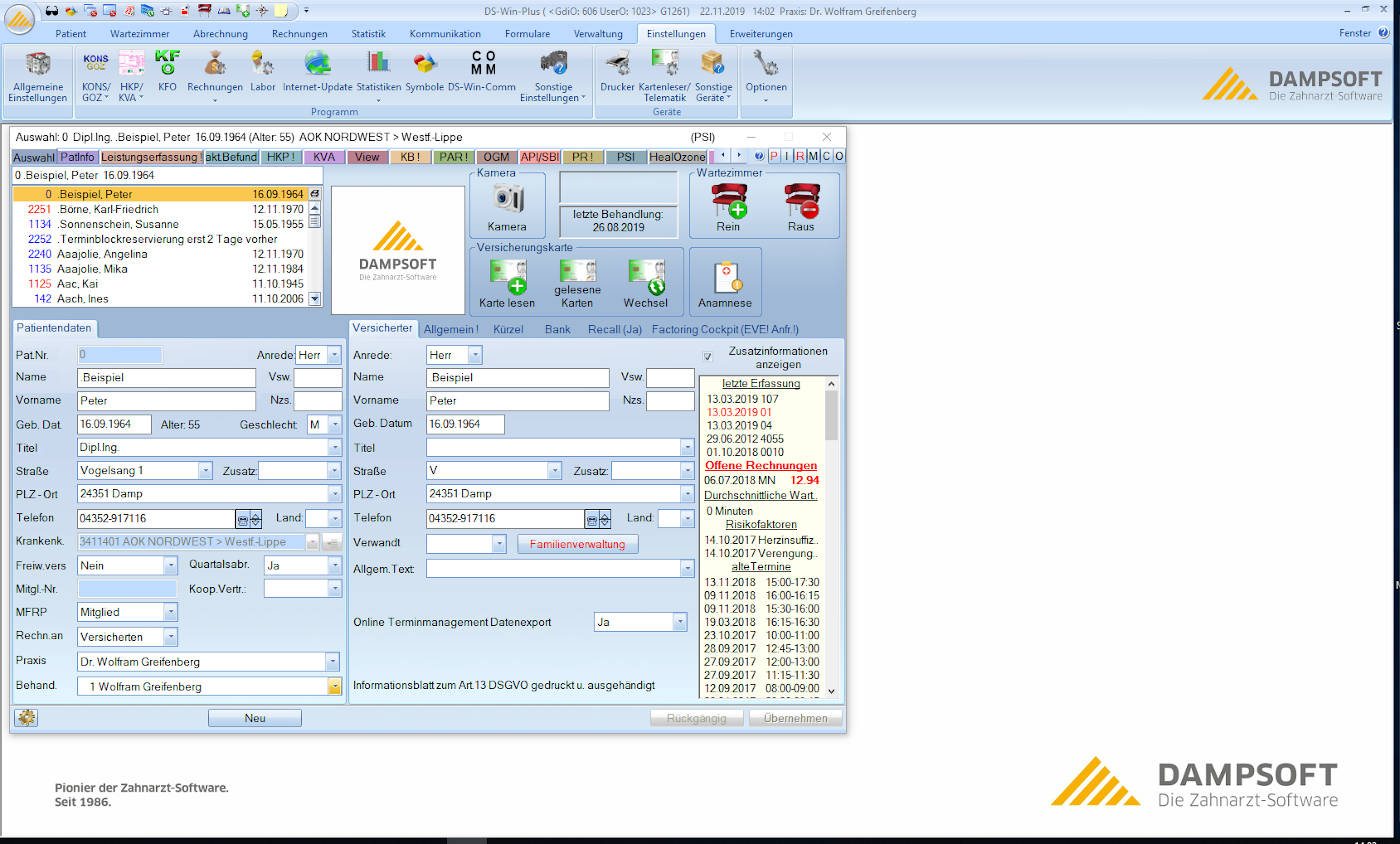Viewport: 1400px width, 844px height.
Task: Switch to the Abrechnung ribbon tab
Action: click(220, 33)
